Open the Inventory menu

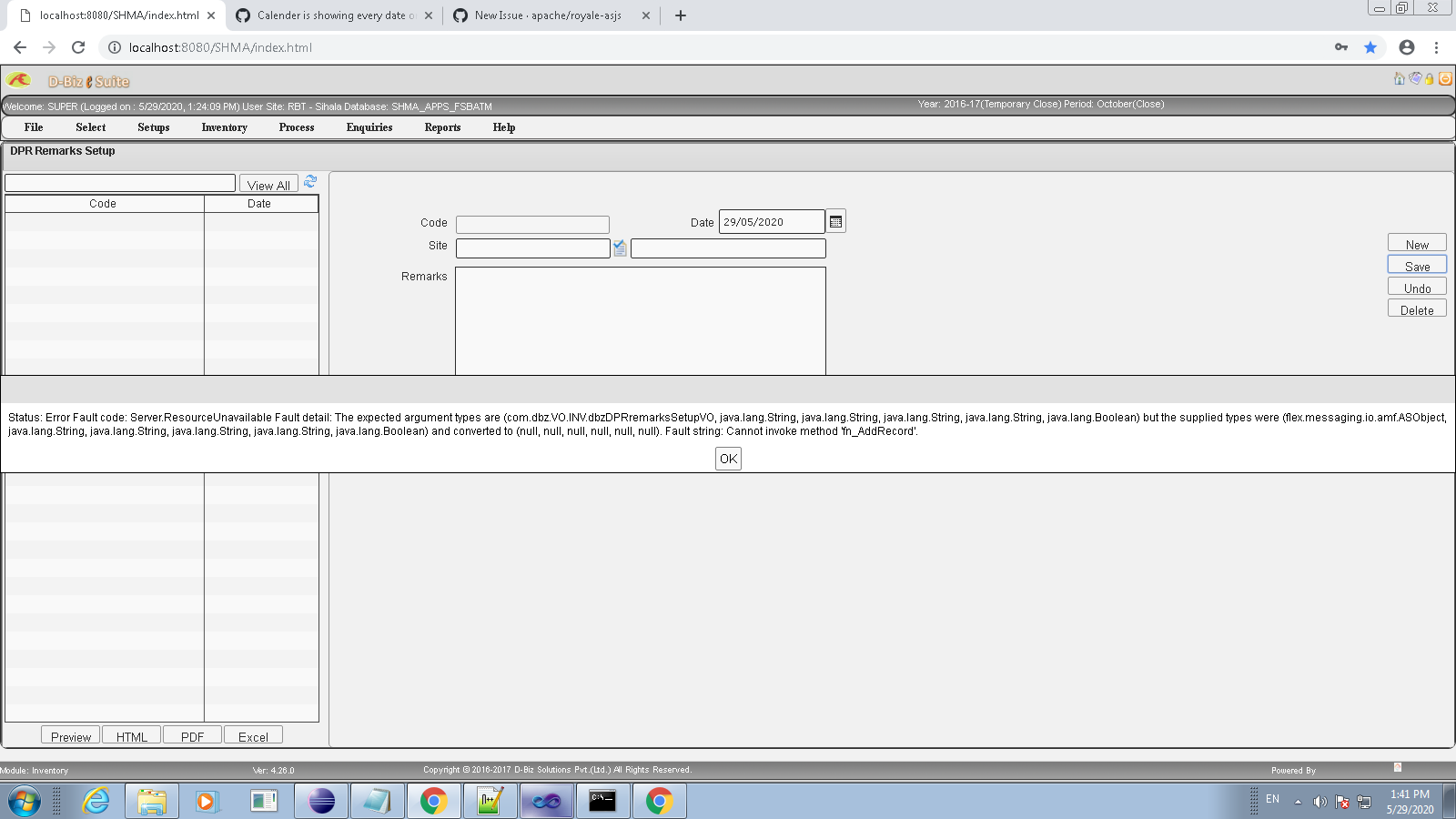coord(225,127)
